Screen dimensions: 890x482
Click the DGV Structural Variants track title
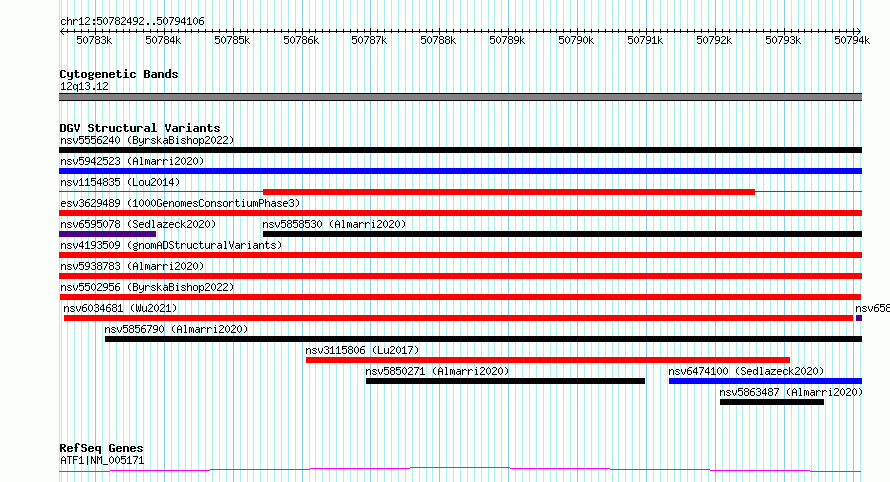140,128
